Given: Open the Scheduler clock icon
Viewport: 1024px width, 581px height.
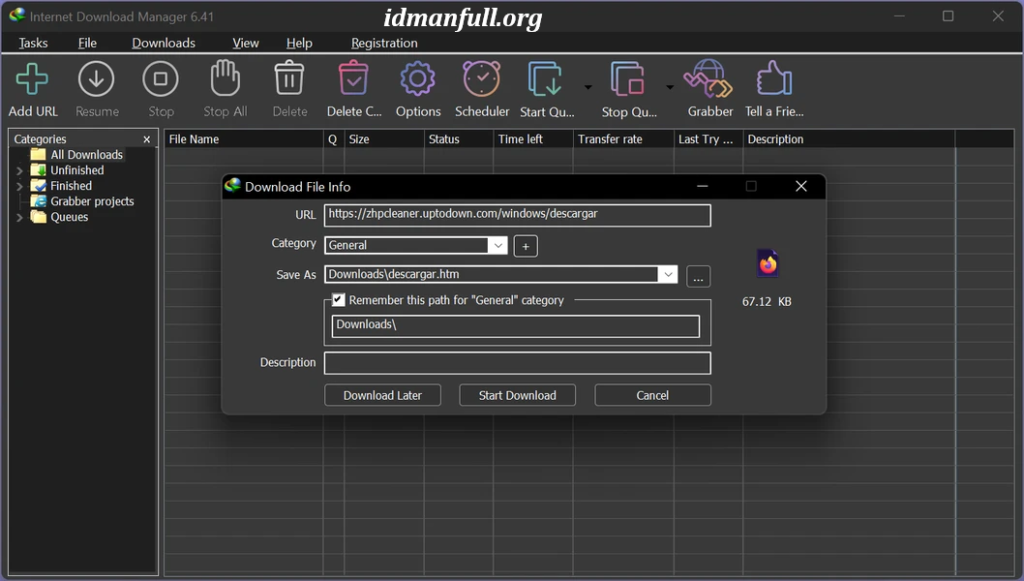Looking at the screenshot, I should [x=481, y=80].
